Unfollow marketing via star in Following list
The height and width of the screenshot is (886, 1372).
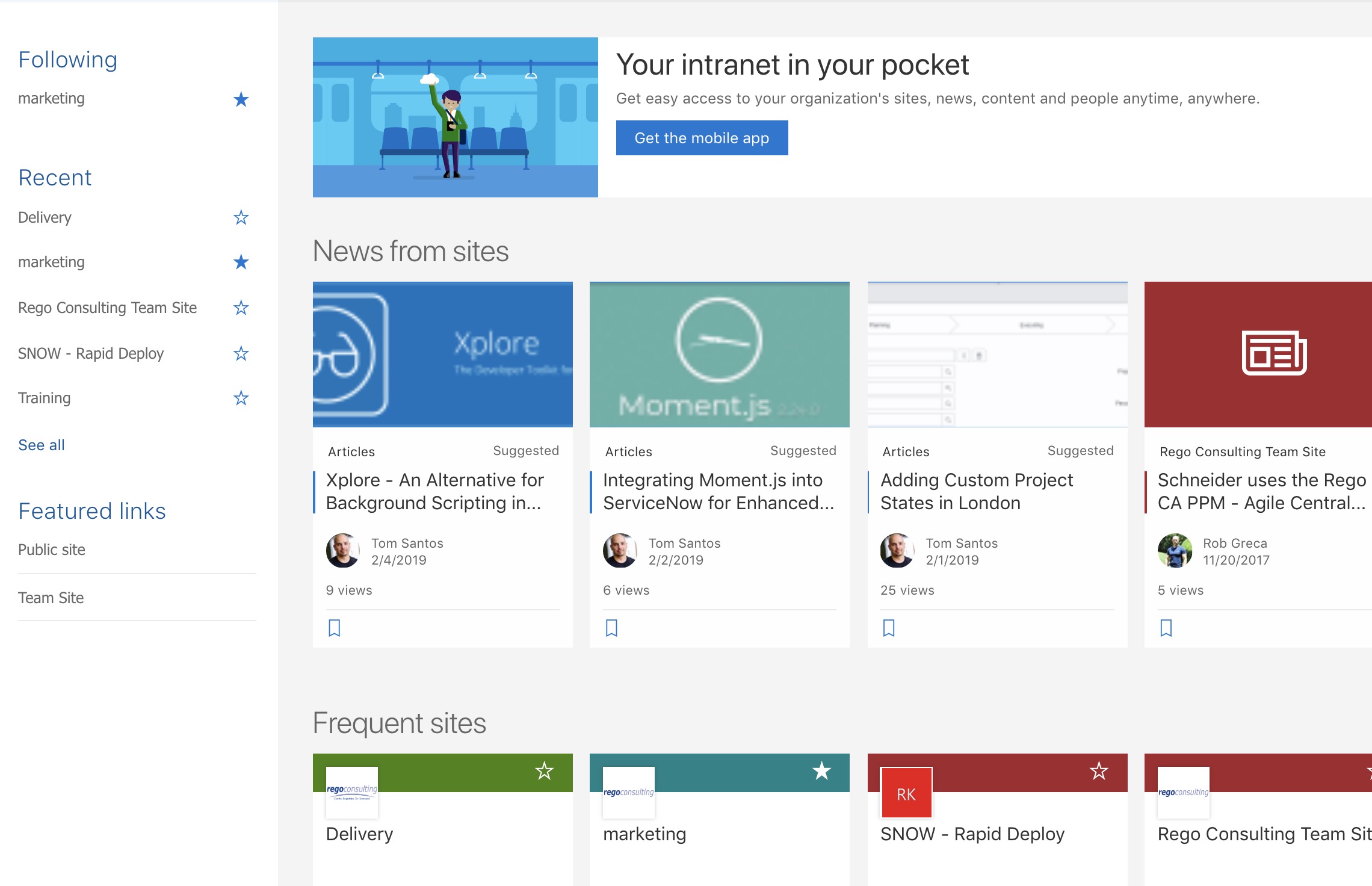pyautogui.click(x=241, y=99)
